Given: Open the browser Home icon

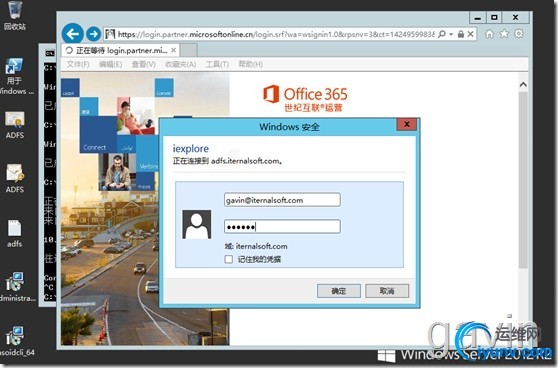Looking at the screenshot, I should [490, 34].
